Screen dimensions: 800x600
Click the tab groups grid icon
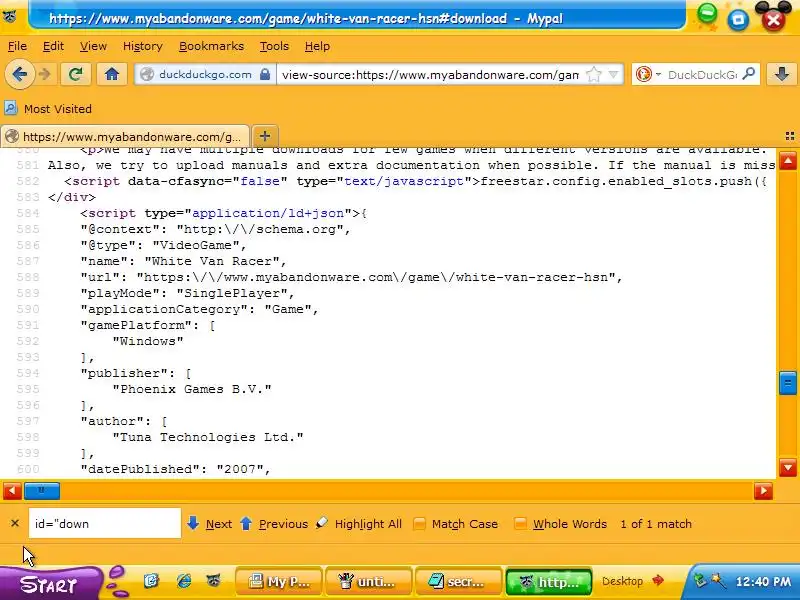(x=790, y=136)
